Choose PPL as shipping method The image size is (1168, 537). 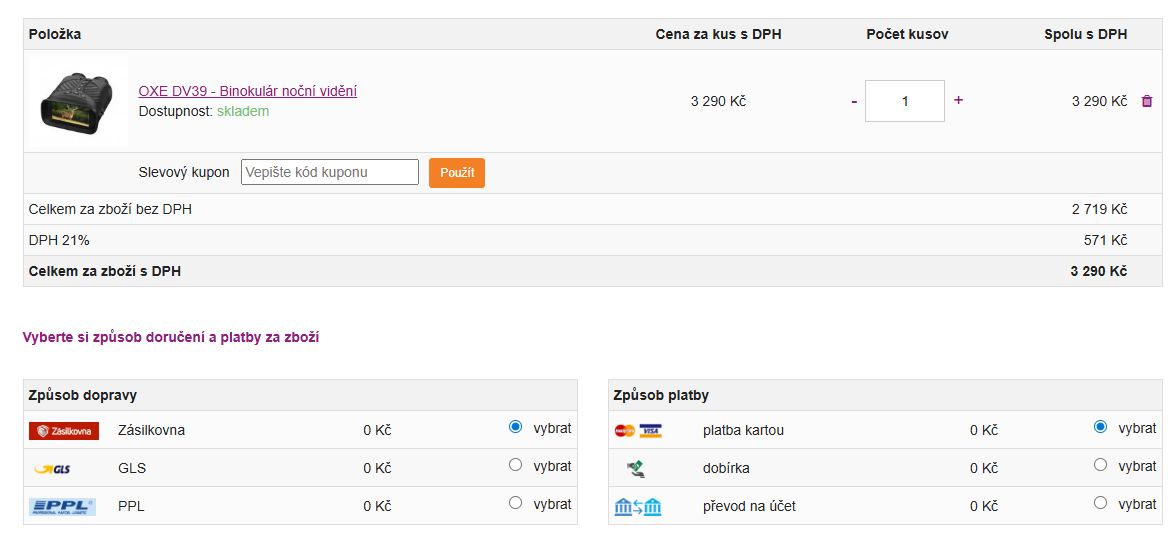(x=515, y=503)
